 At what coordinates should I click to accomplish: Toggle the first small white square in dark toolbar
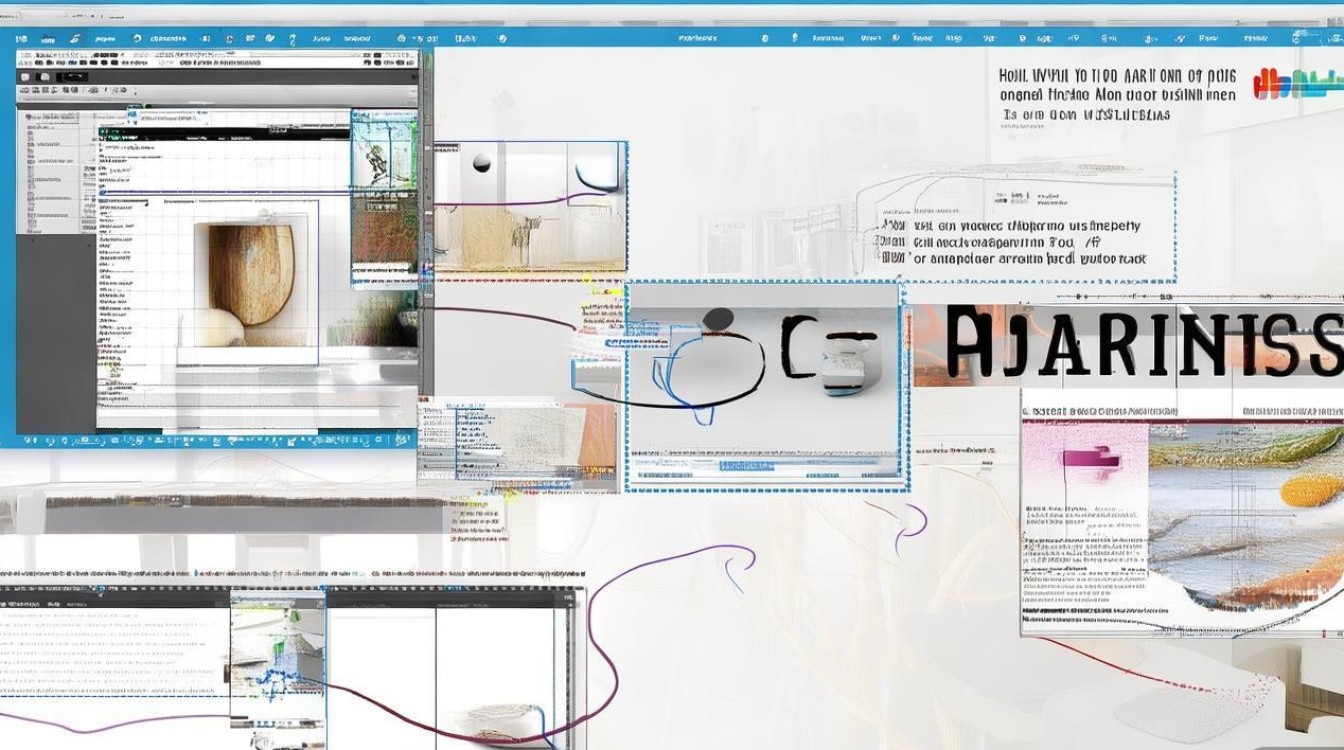(x=26, y=77)
